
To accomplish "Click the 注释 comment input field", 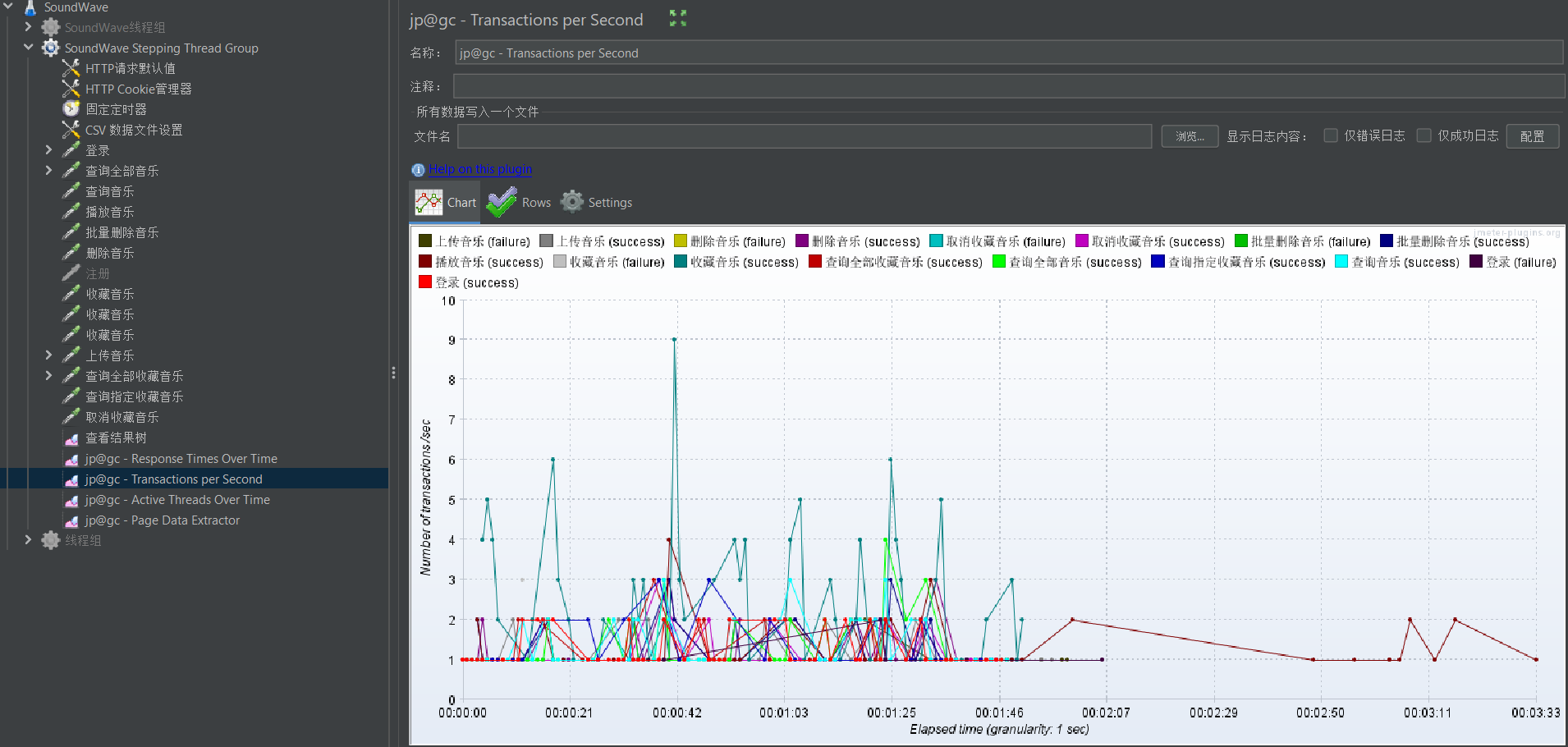I will (1009, 86).
